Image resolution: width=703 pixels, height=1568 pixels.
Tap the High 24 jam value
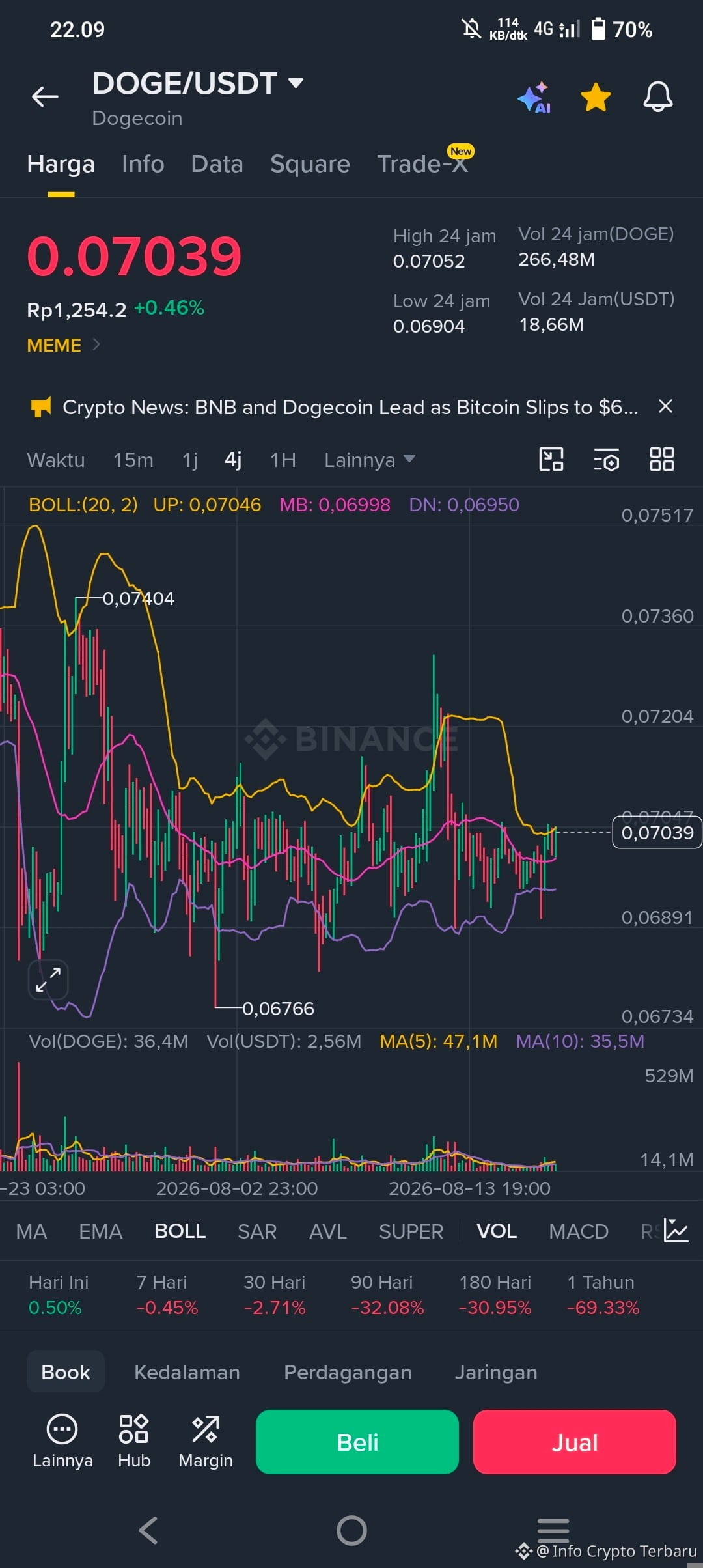tap(429, 261)
